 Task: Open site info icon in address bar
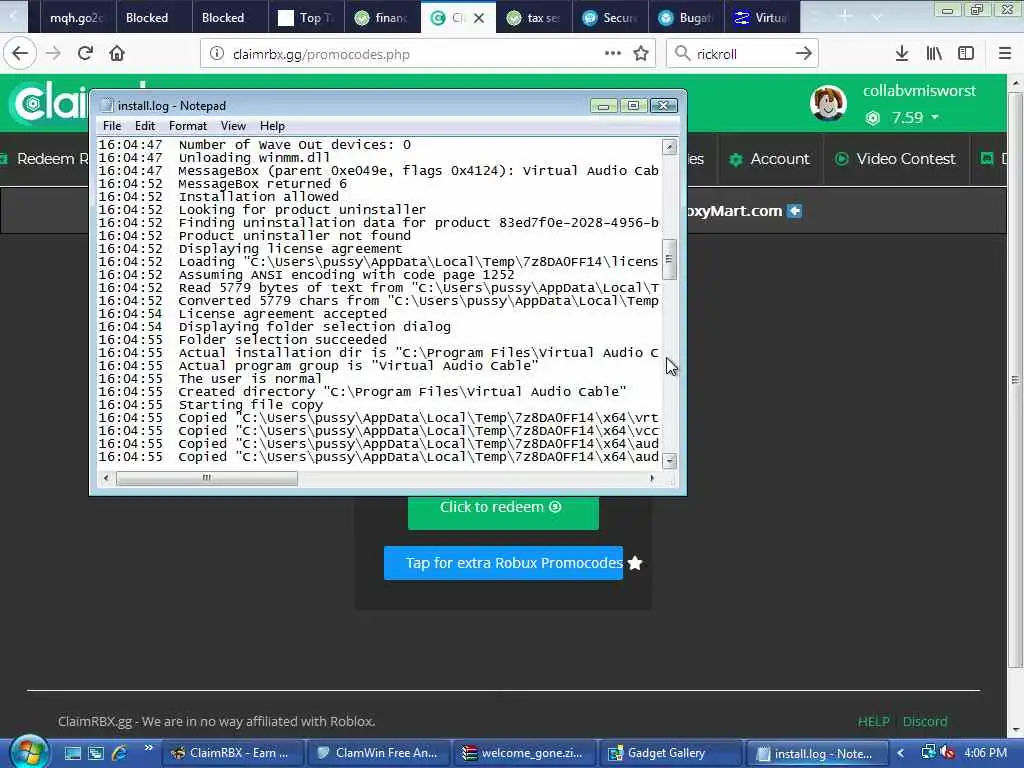point(217,54)
